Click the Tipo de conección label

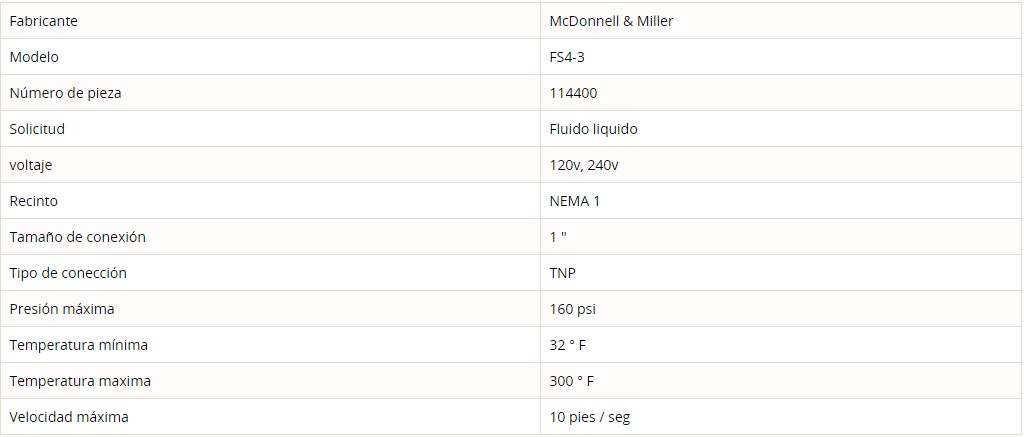tap(68, 273)
